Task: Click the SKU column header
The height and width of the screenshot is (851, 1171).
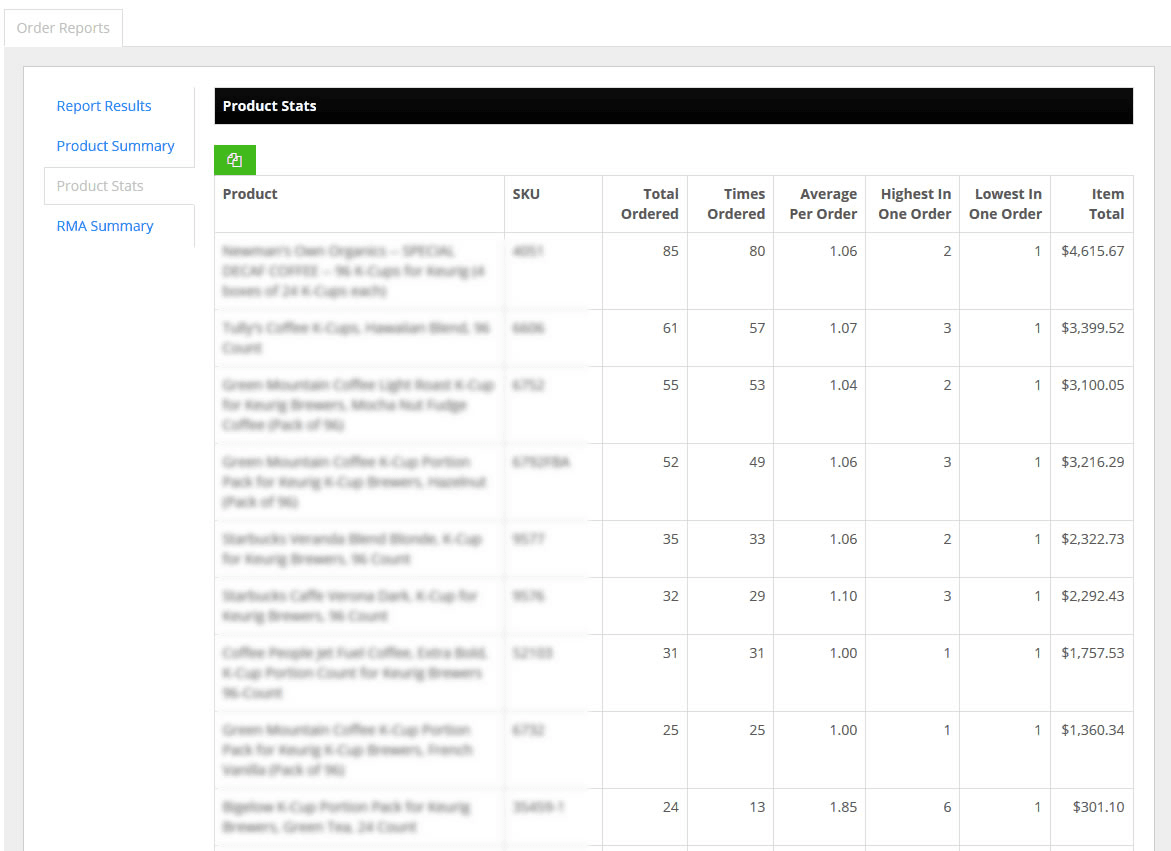Action: pyautogui.click(x=526, y=194)
